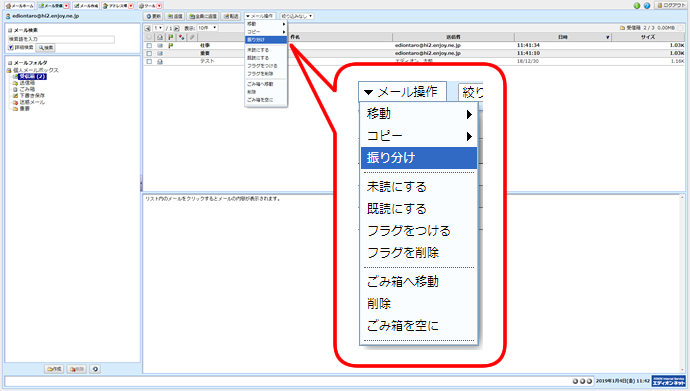
Task: Sort by the 送信者 column header
Action: point(453,37)
